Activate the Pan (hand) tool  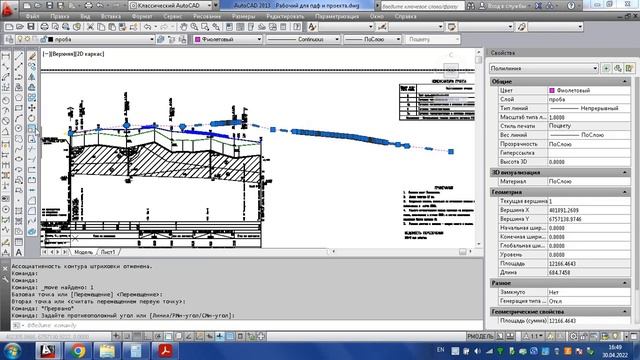tap(184, 27)
